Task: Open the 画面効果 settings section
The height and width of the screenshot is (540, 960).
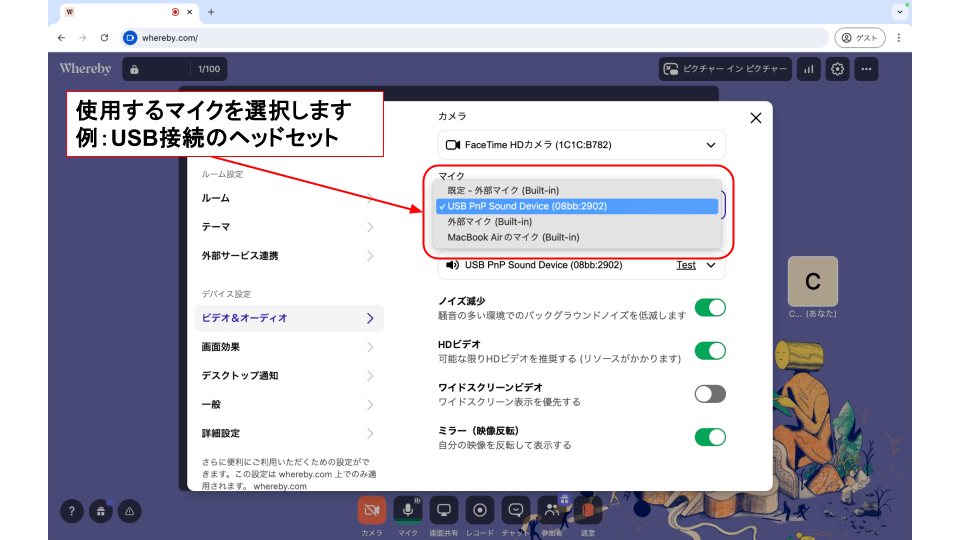Action: coord(288,347)
